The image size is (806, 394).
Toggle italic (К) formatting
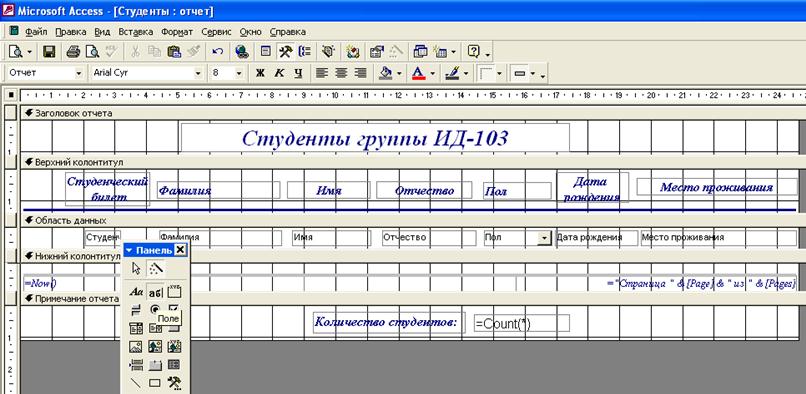click(279, 73)
